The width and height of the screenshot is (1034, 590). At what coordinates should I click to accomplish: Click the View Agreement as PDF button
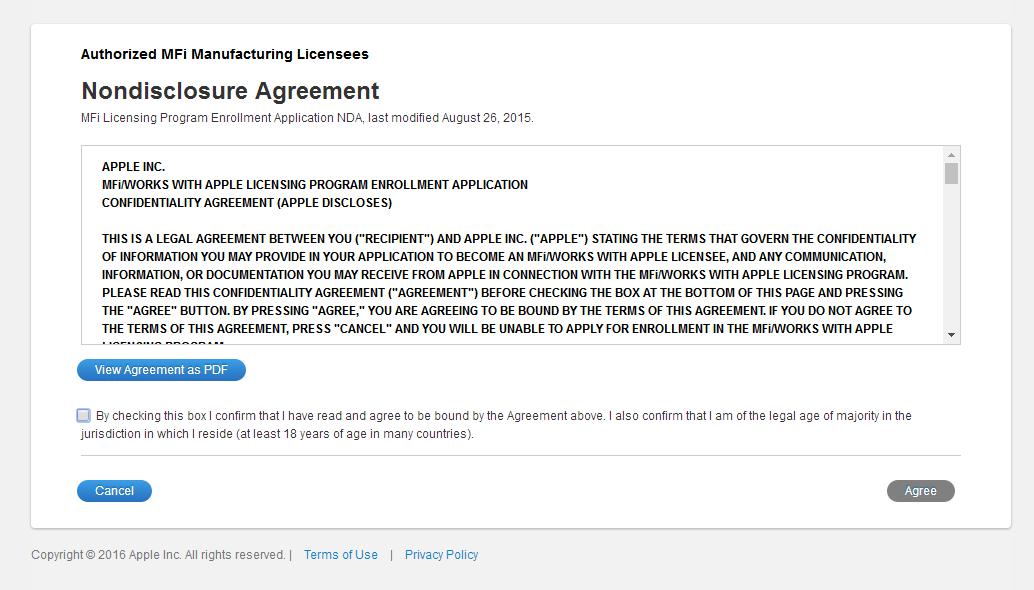(x=161, y=370)
